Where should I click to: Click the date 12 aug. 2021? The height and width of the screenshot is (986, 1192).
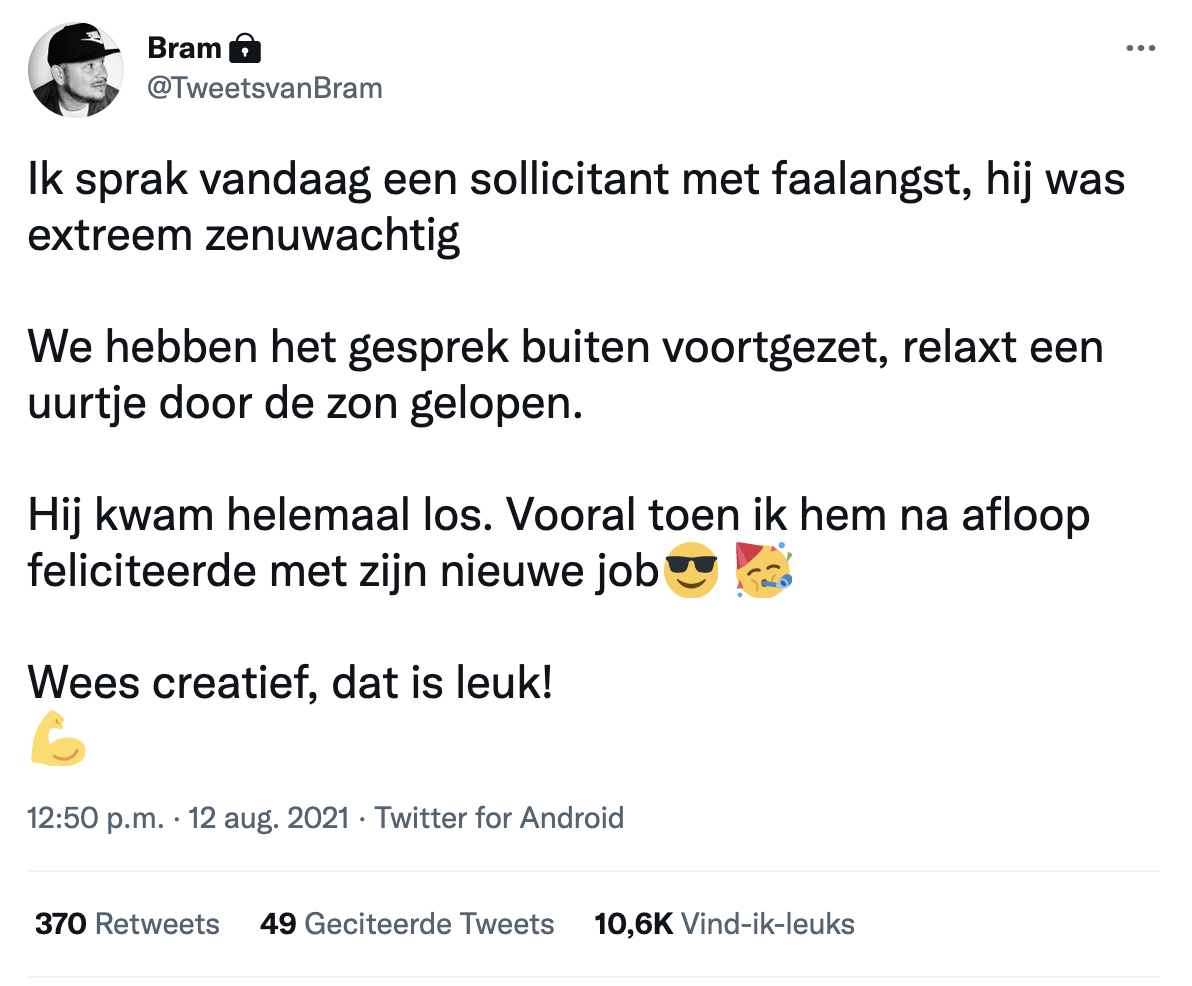268,818
